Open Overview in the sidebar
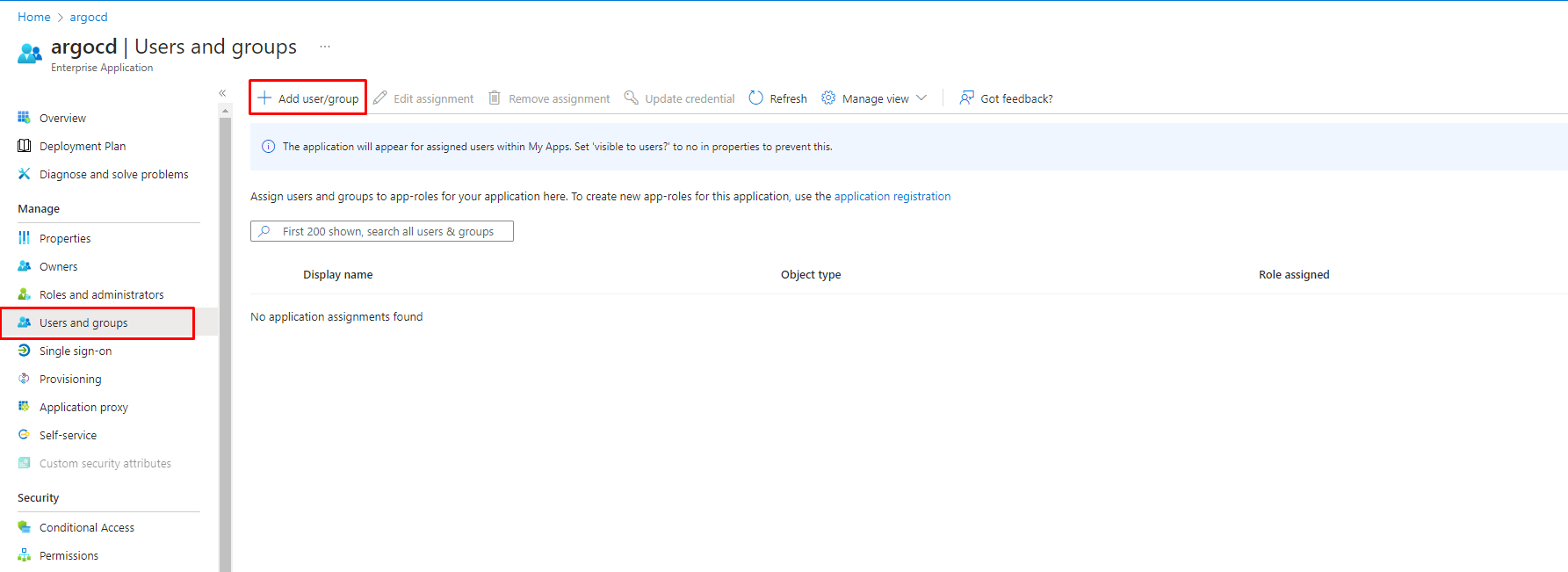Image resolution: width=1568 pixels, height=572 pixels. pyautogui.click(x=62, y=118)
